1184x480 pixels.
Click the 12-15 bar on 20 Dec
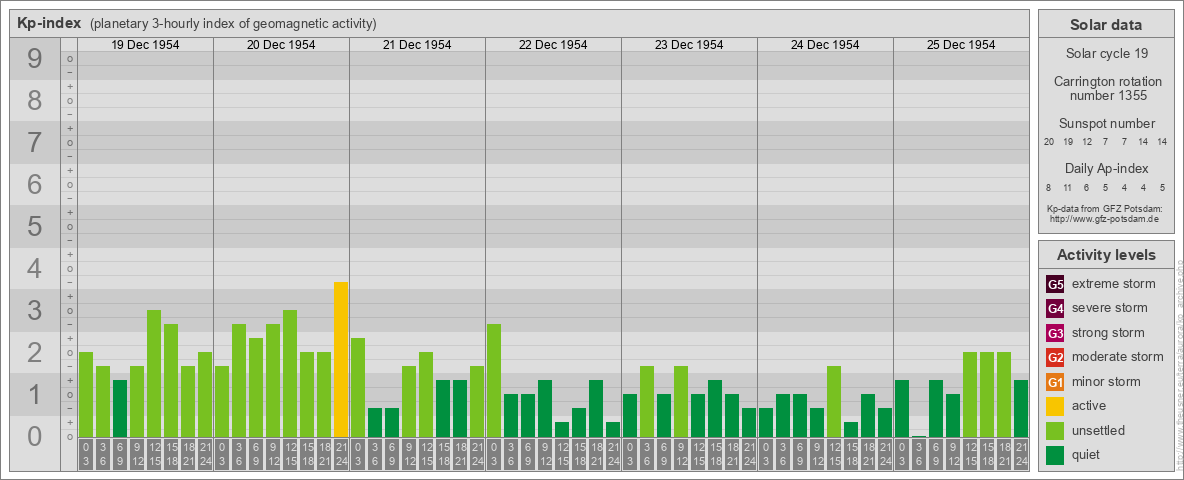pos(289,374)
